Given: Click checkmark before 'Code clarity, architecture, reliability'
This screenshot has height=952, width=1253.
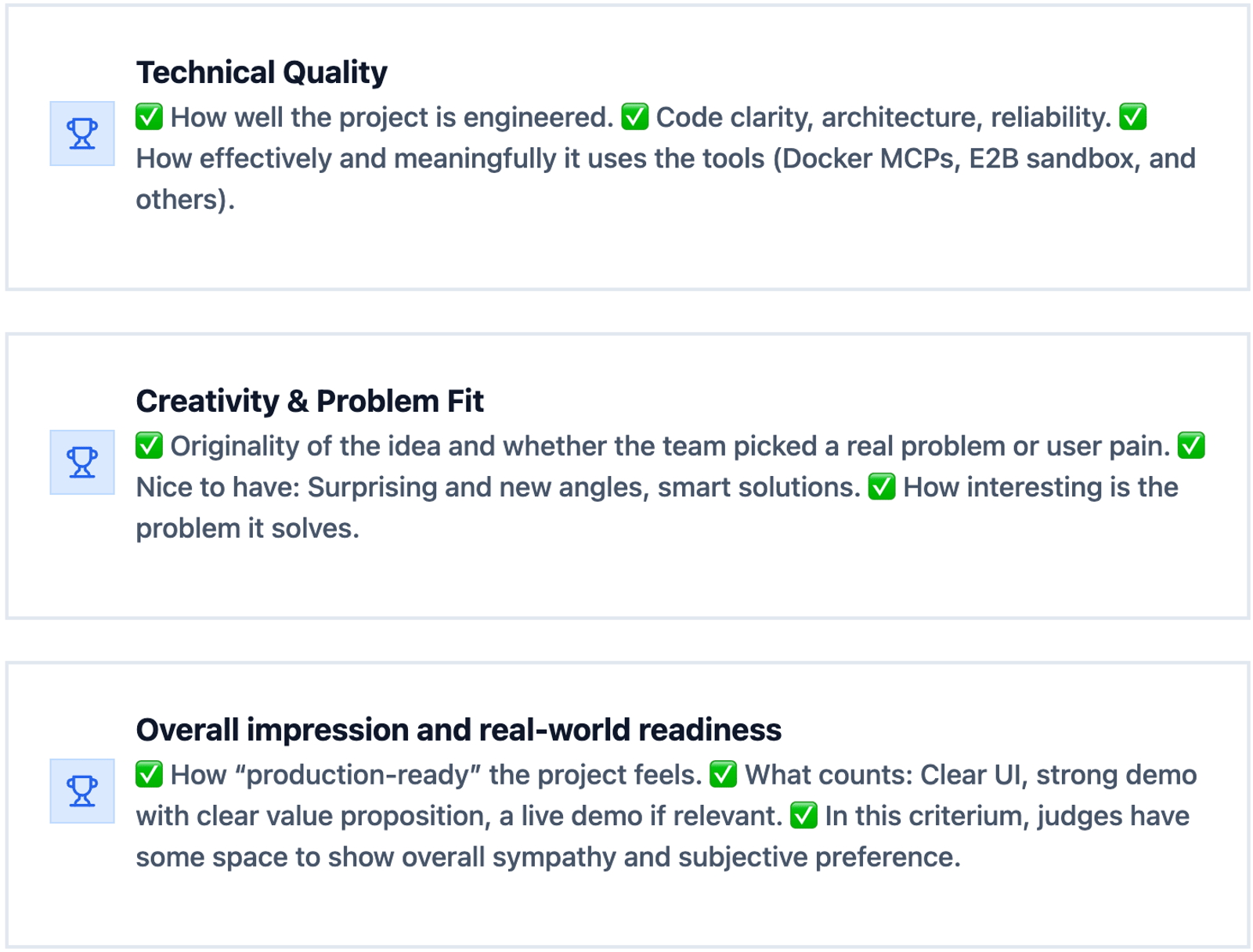Looking at the screenshot, I should tap(634, 117).
